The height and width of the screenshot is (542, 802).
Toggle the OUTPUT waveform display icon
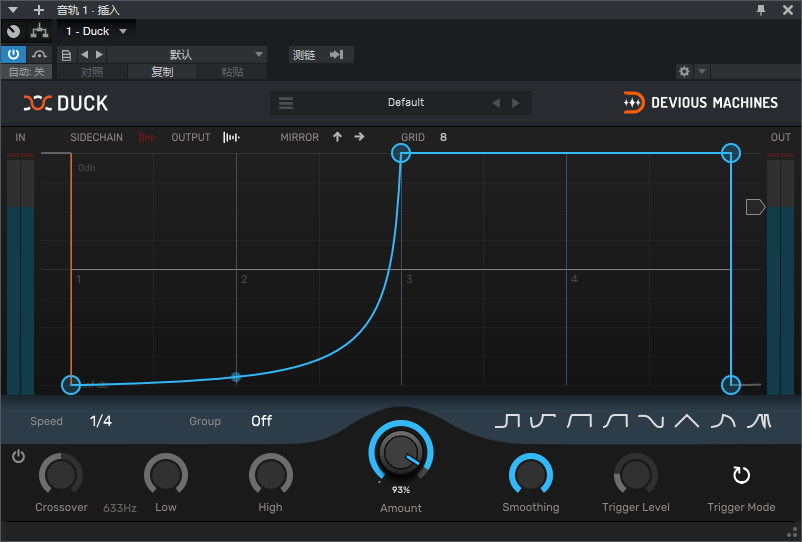click(x=231, y=137)
